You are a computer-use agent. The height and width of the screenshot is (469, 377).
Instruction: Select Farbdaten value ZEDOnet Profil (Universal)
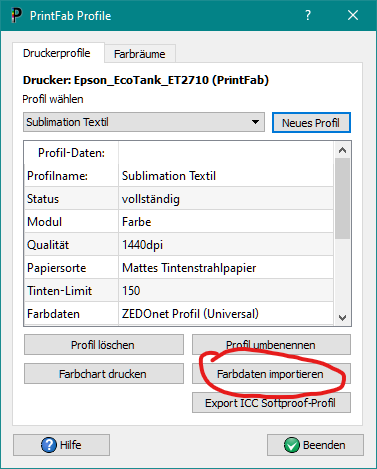[226, 314]
